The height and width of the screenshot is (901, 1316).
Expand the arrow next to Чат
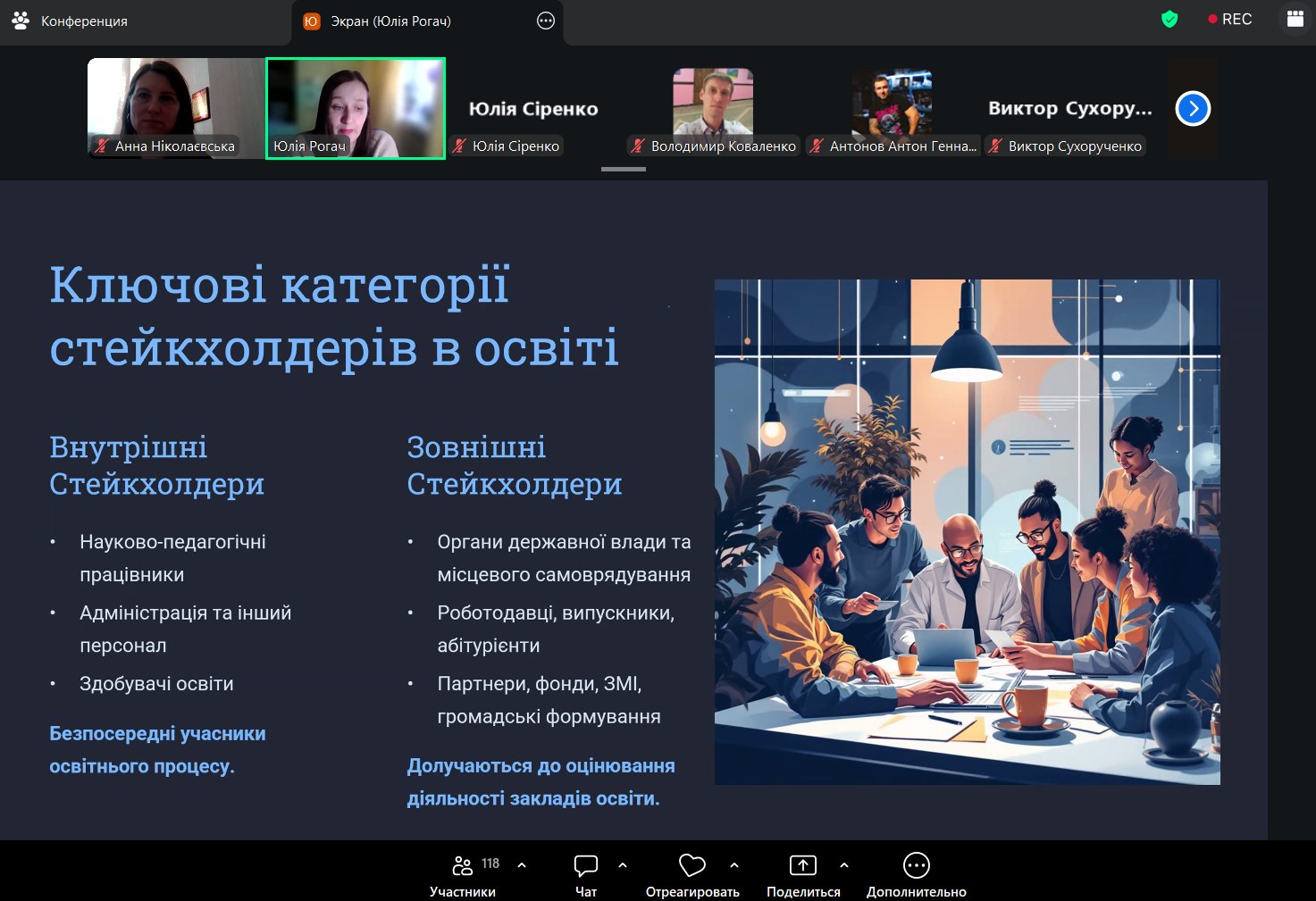[623, 864]
